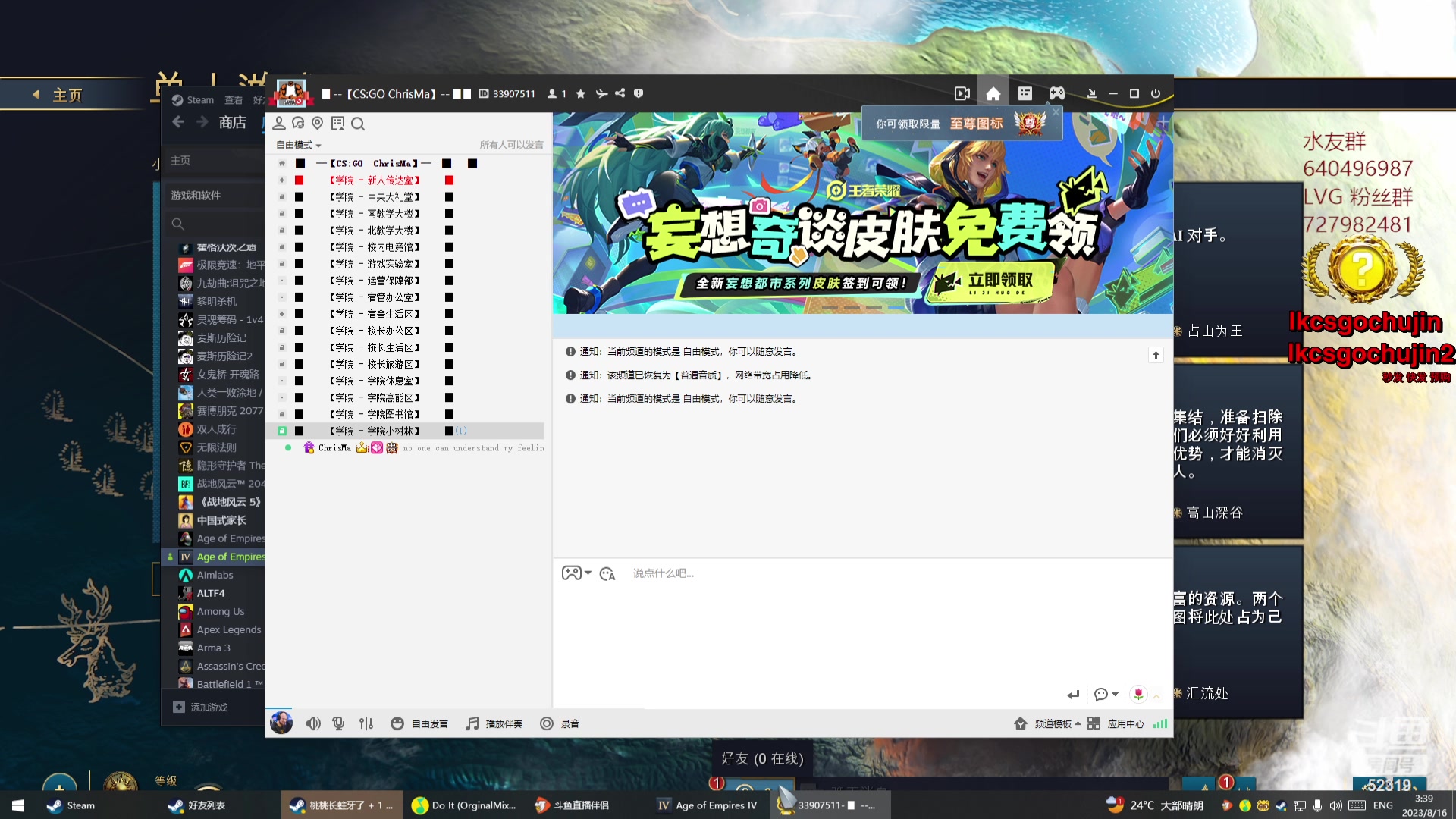Click the channel avatar logo in header
This screenshot has width=1456, height=819.
tap(291, 93)
